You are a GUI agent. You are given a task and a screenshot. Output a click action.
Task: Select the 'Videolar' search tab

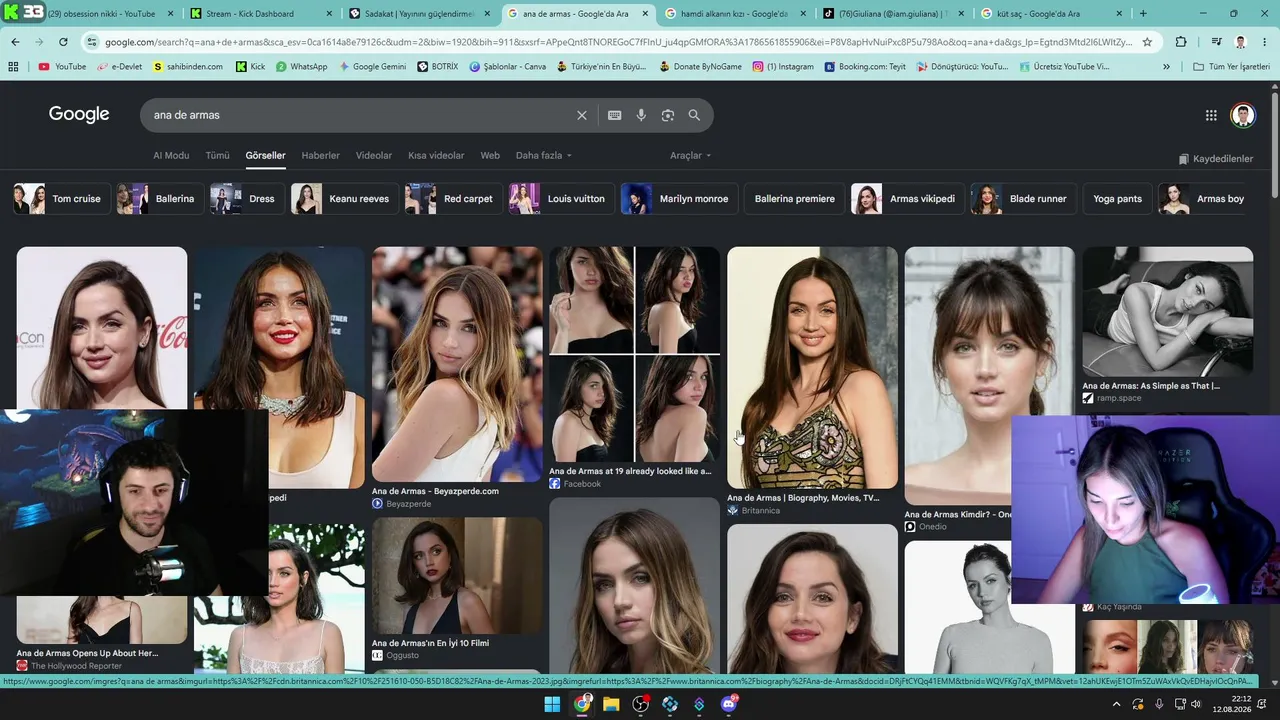pos(374,156)
